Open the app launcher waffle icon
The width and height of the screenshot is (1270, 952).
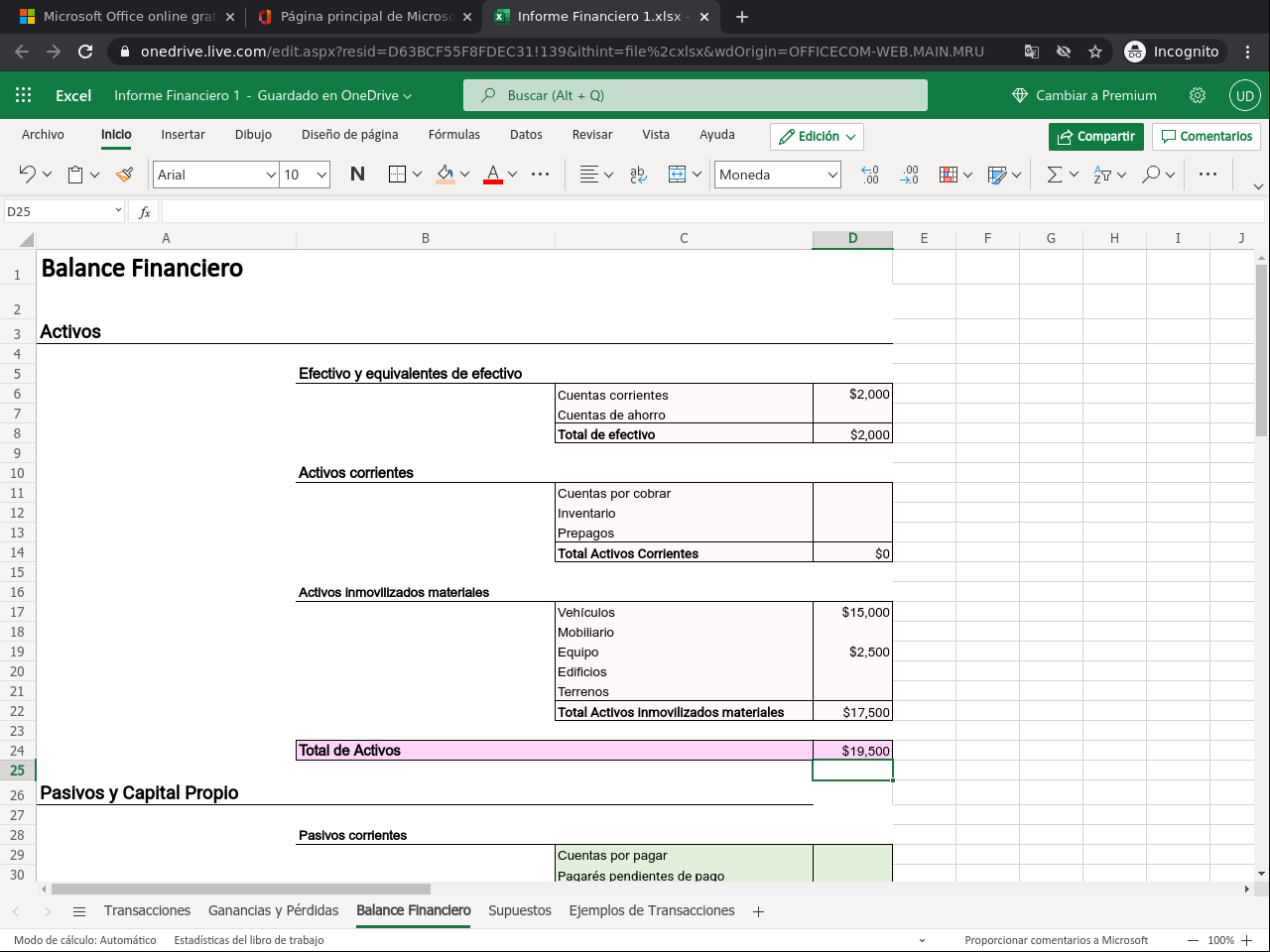click(x=24, y=95)
